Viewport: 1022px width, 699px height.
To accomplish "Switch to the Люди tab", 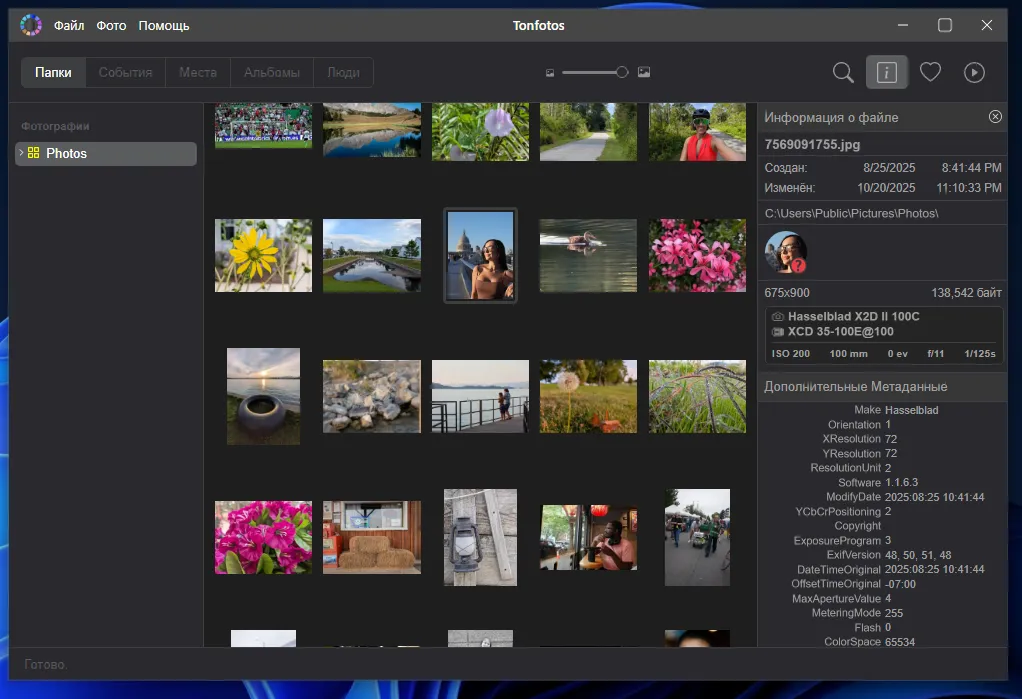I will [x=344, y=72].
